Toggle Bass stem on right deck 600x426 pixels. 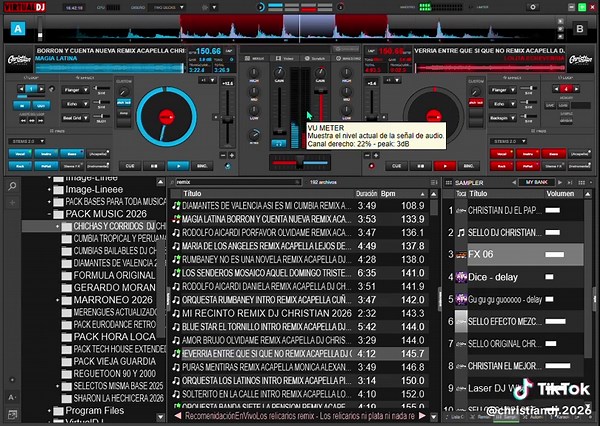tap(553, 154)
